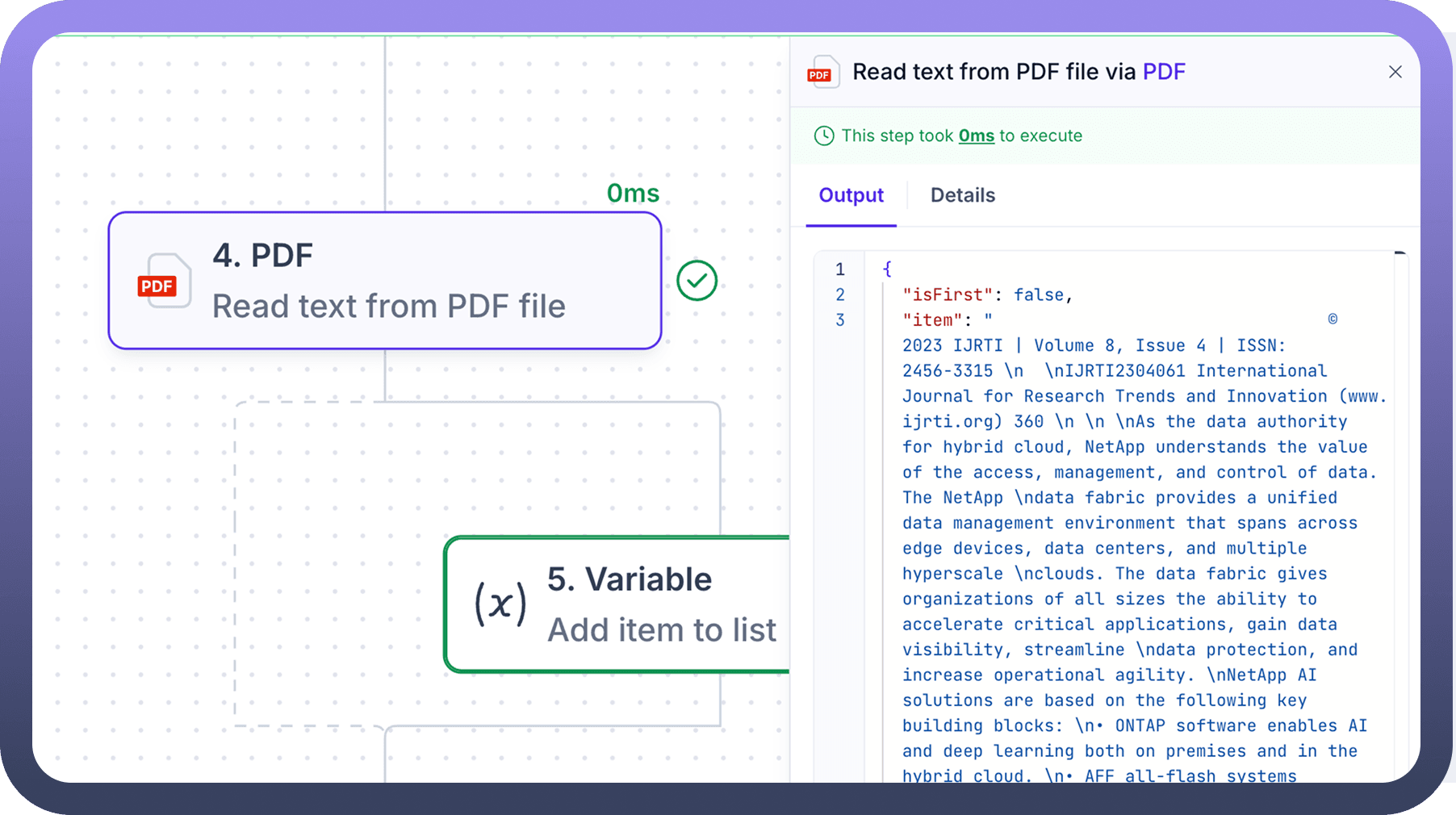This screenshot has width=1456, height=815.
Task: Click the green success checkmark beside step 4
Action: coord(697,281)
